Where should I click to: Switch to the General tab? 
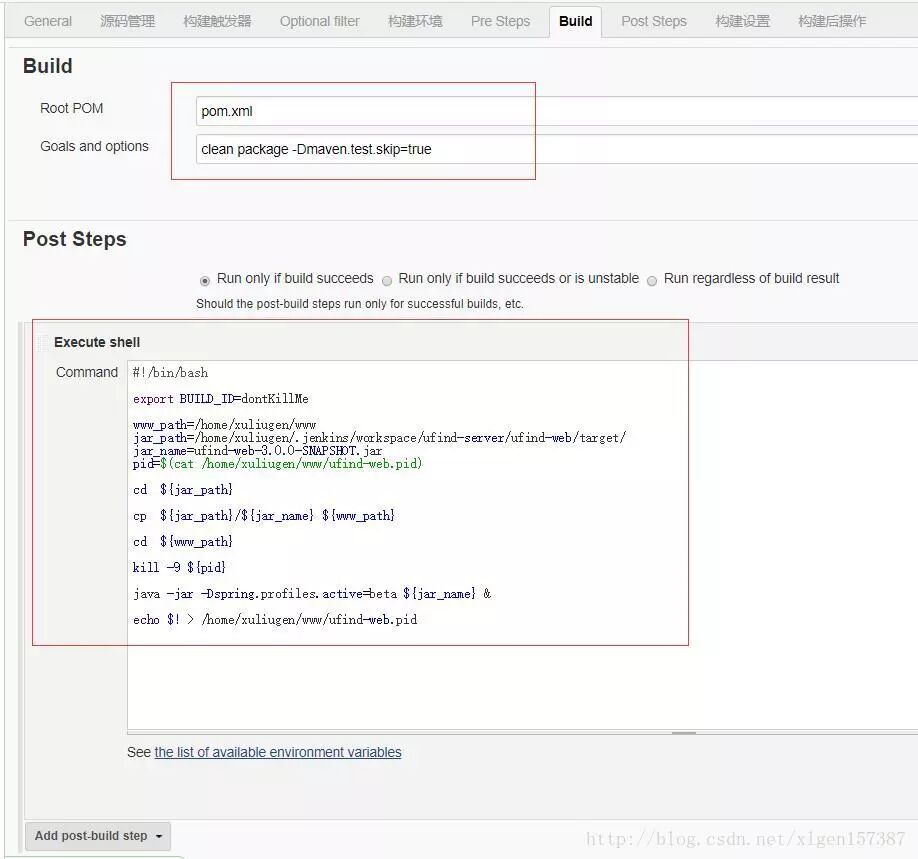(48, 22)
